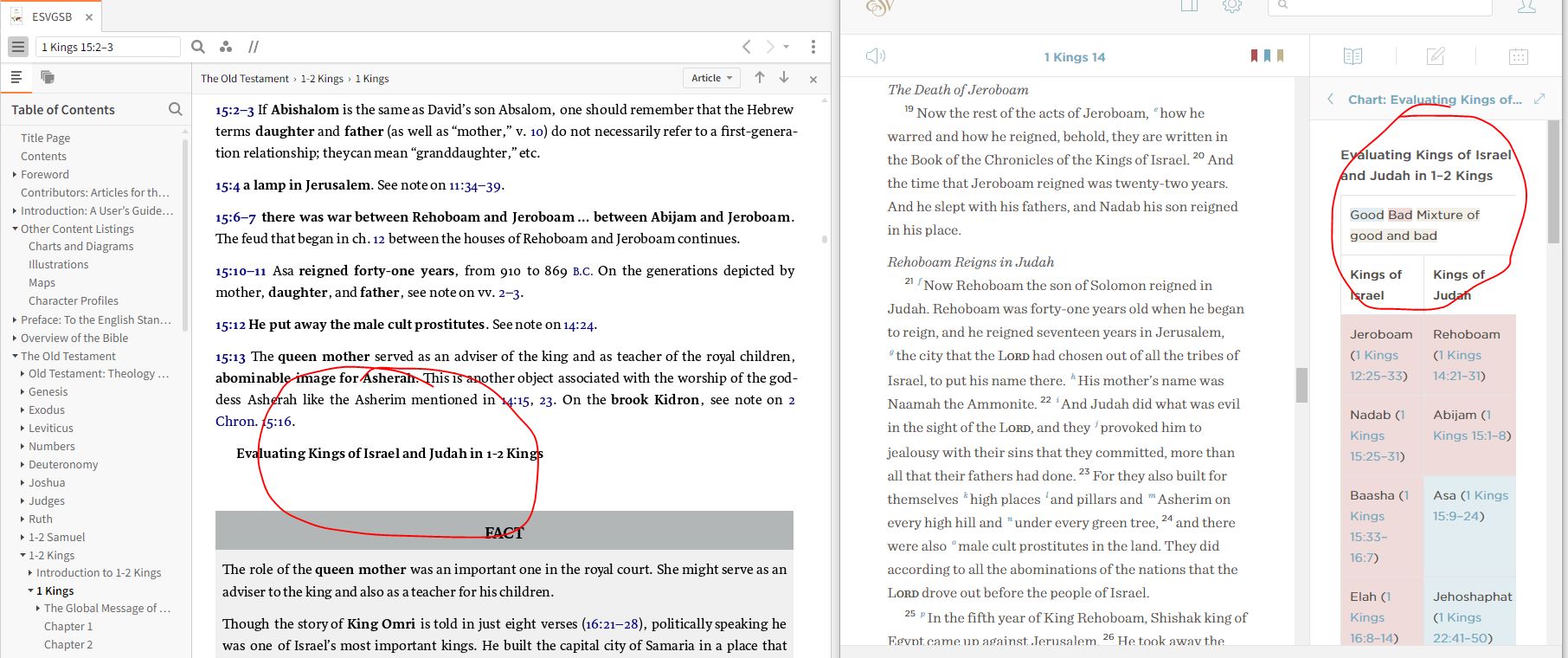1568x658 pixels.
Task: Click The Old Testament breadcrumb link
Action: point(245,78)
